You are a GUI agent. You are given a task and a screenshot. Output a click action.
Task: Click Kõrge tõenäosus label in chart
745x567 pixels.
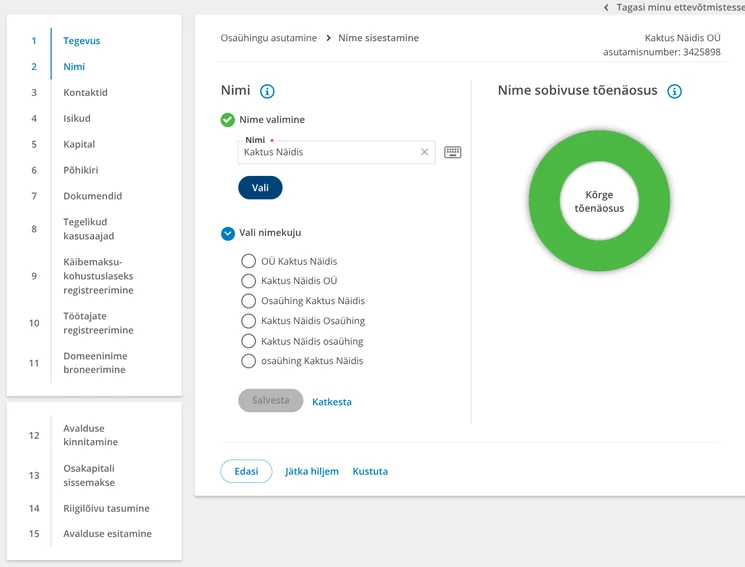pyautogui.click(x=599, y=202)
